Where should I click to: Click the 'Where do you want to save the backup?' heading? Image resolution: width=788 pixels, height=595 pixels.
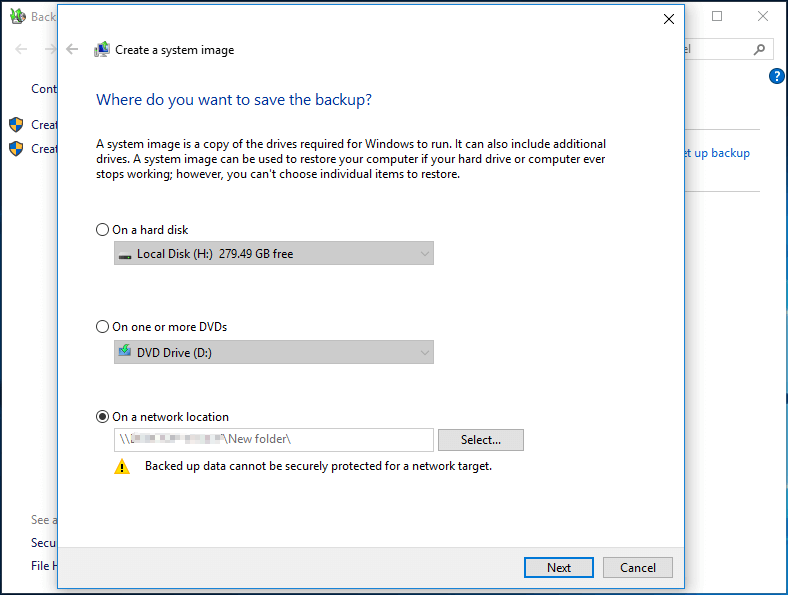(x=234, y=100)
